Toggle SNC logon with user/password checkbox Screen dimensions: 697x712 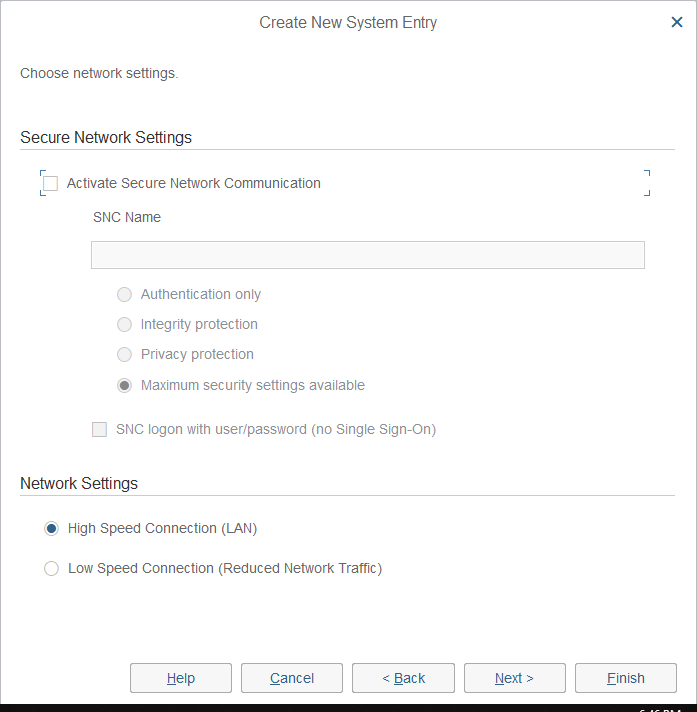point(100,430)
